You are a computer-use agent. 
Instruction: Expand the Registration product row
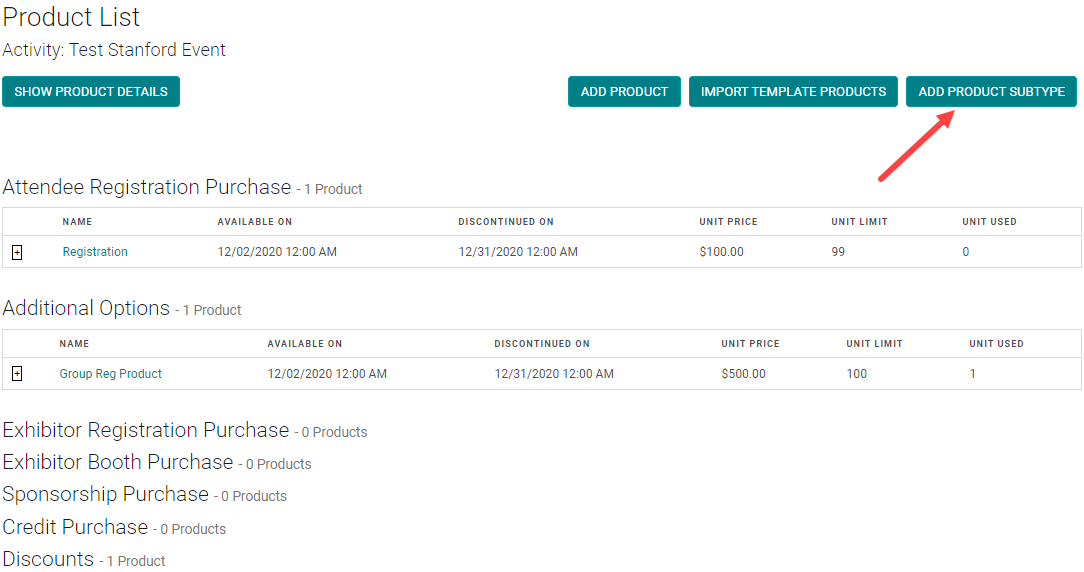coord(17,252)
